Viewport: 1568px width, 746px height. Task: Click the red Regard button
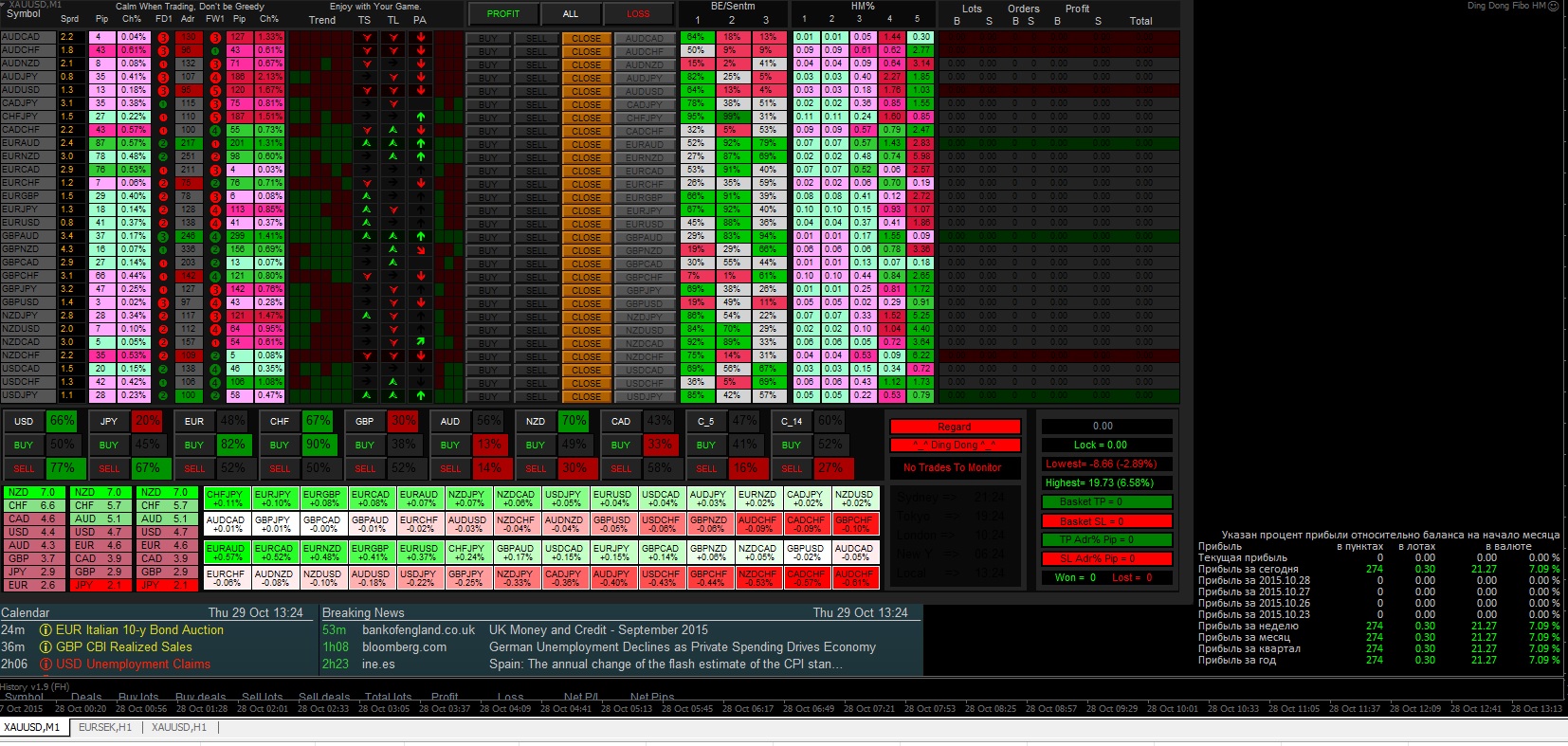[x=955, y=427]
